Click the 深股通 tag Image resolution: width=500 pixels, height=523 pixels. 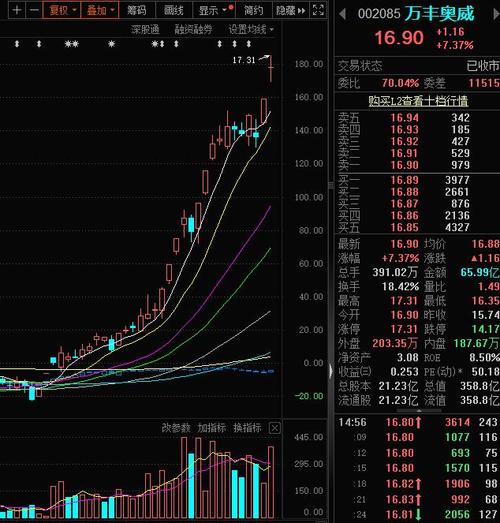(145, 30)
